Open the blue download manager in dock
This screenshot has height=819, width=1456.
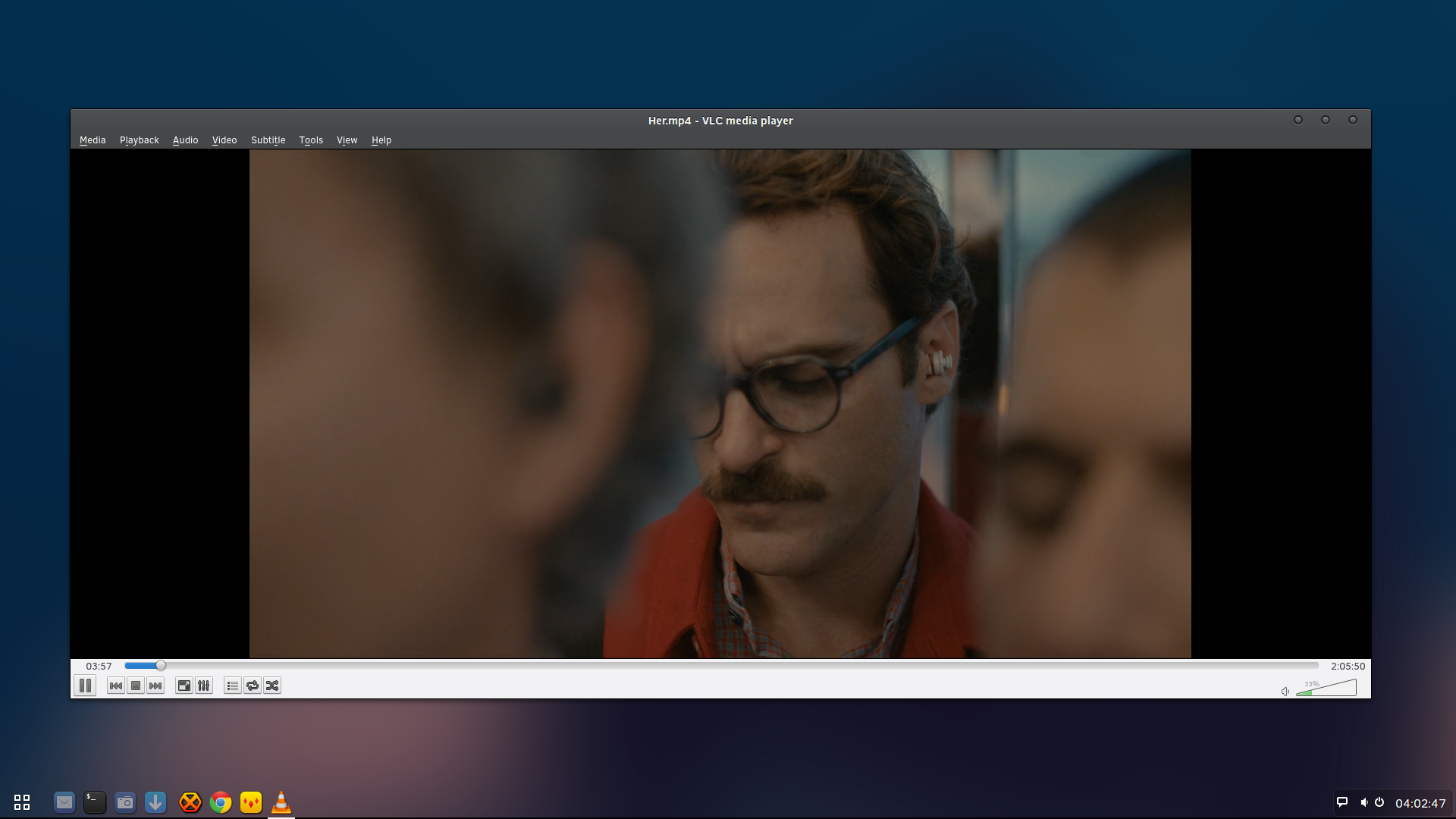[155, 802]
